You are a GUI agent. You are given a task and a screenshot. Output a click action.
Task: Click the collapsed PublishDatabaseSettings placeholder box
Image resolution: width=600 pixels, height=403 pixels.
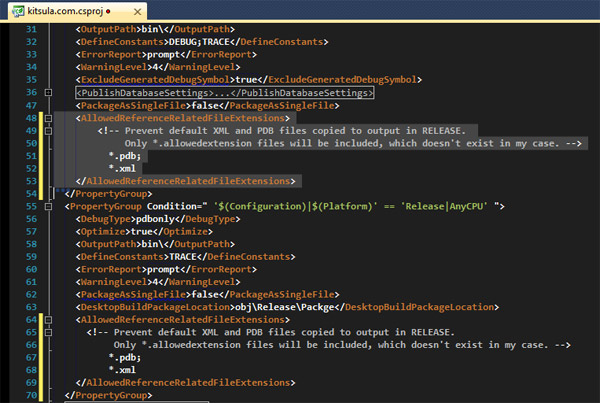[225, 93]
